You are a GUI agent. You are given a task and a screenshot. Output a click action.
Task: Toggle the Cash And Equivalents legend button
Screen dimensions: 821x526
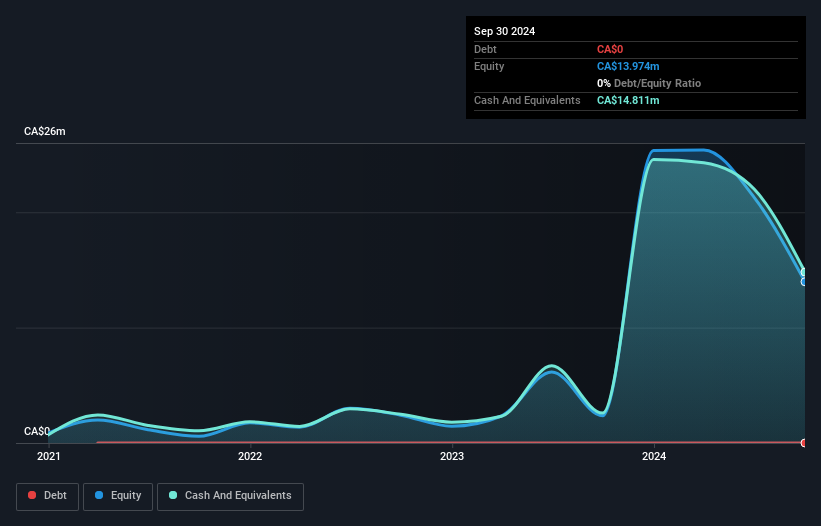[x=230, y=496]
